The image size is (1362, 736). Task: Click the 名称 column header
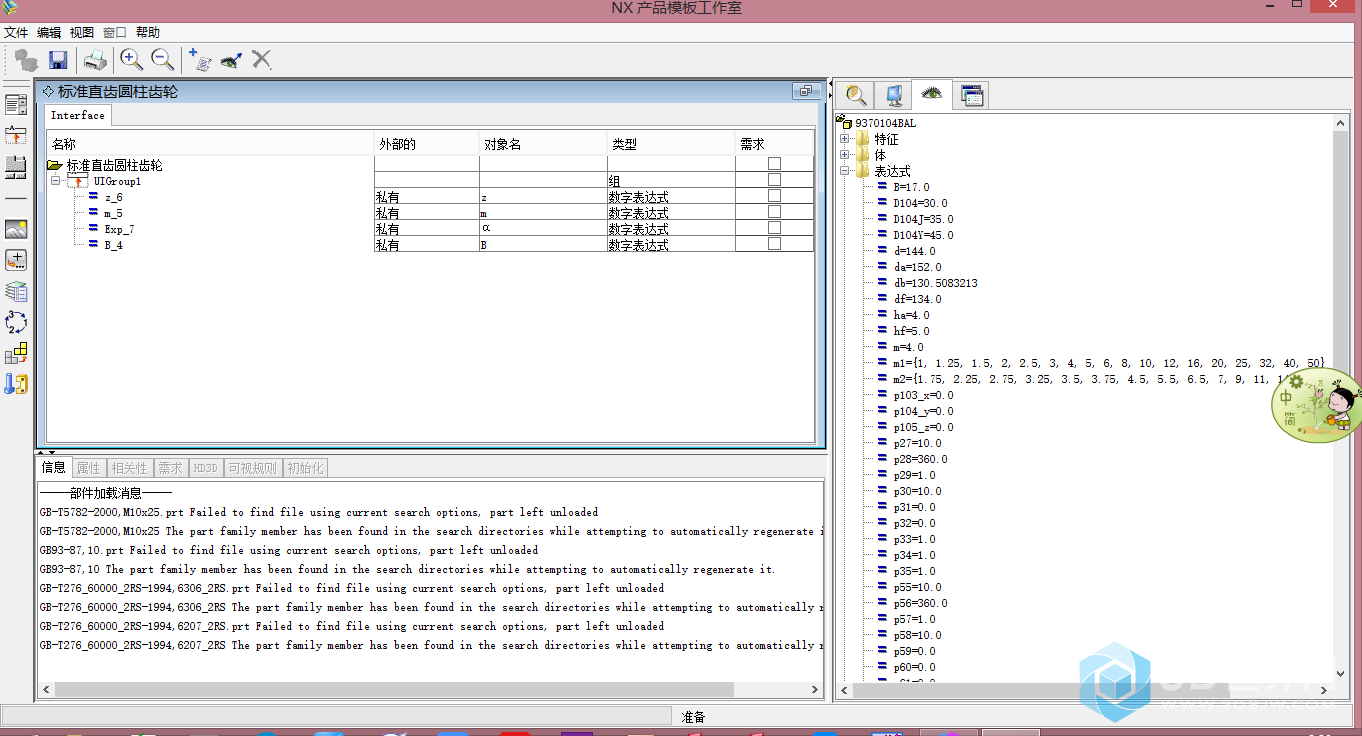[x=210, y=144]
